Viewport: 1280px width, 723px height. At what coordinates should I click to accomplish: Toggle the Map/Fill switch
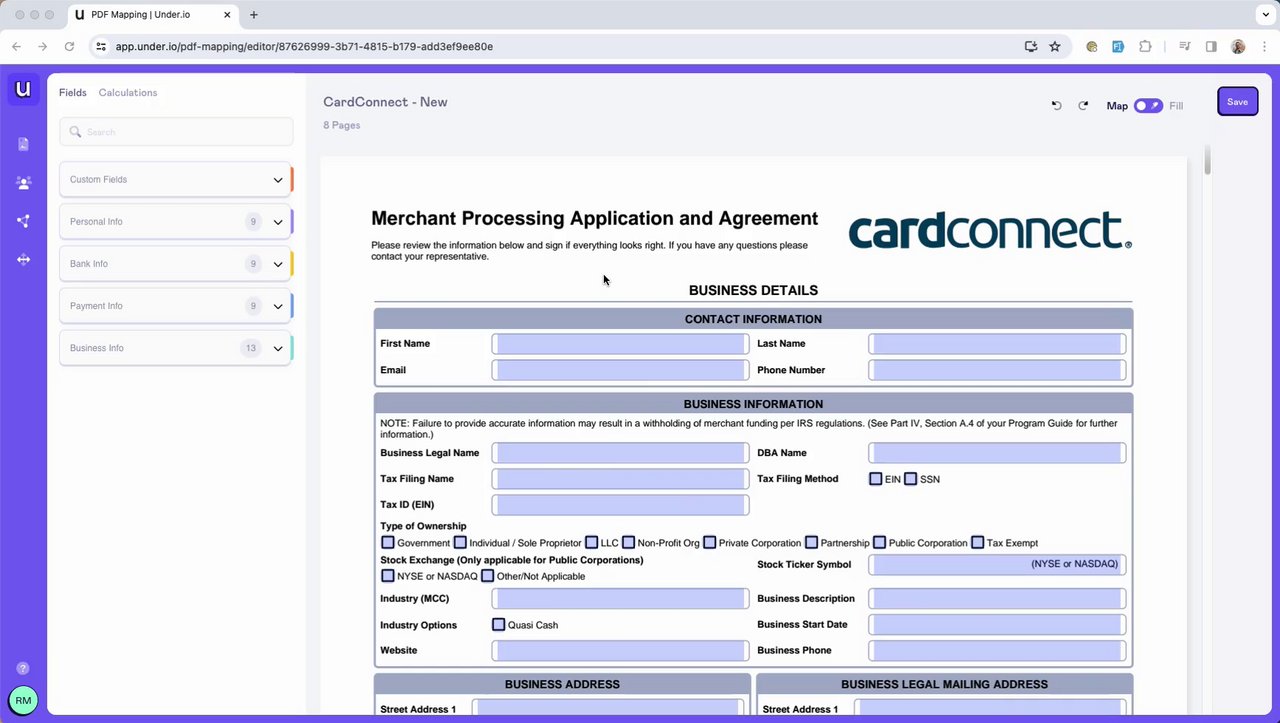1148,106
